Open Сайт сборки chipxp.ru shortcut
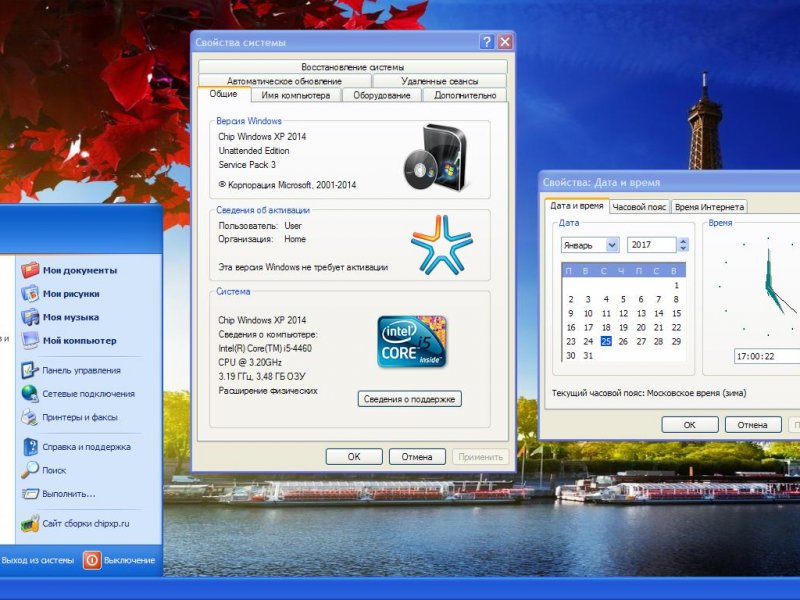 pyautogui.click(x=75, y=523)
